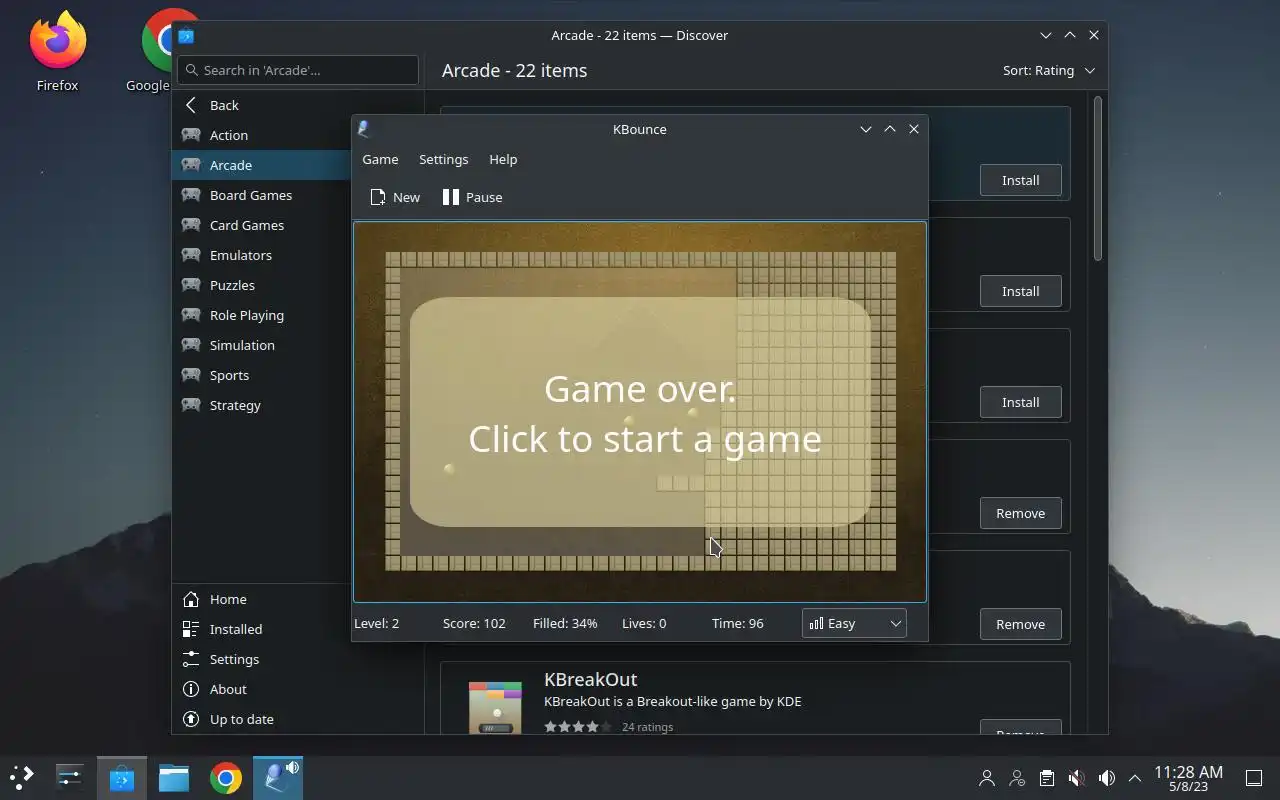Open the Emulators category

[262, 255]
